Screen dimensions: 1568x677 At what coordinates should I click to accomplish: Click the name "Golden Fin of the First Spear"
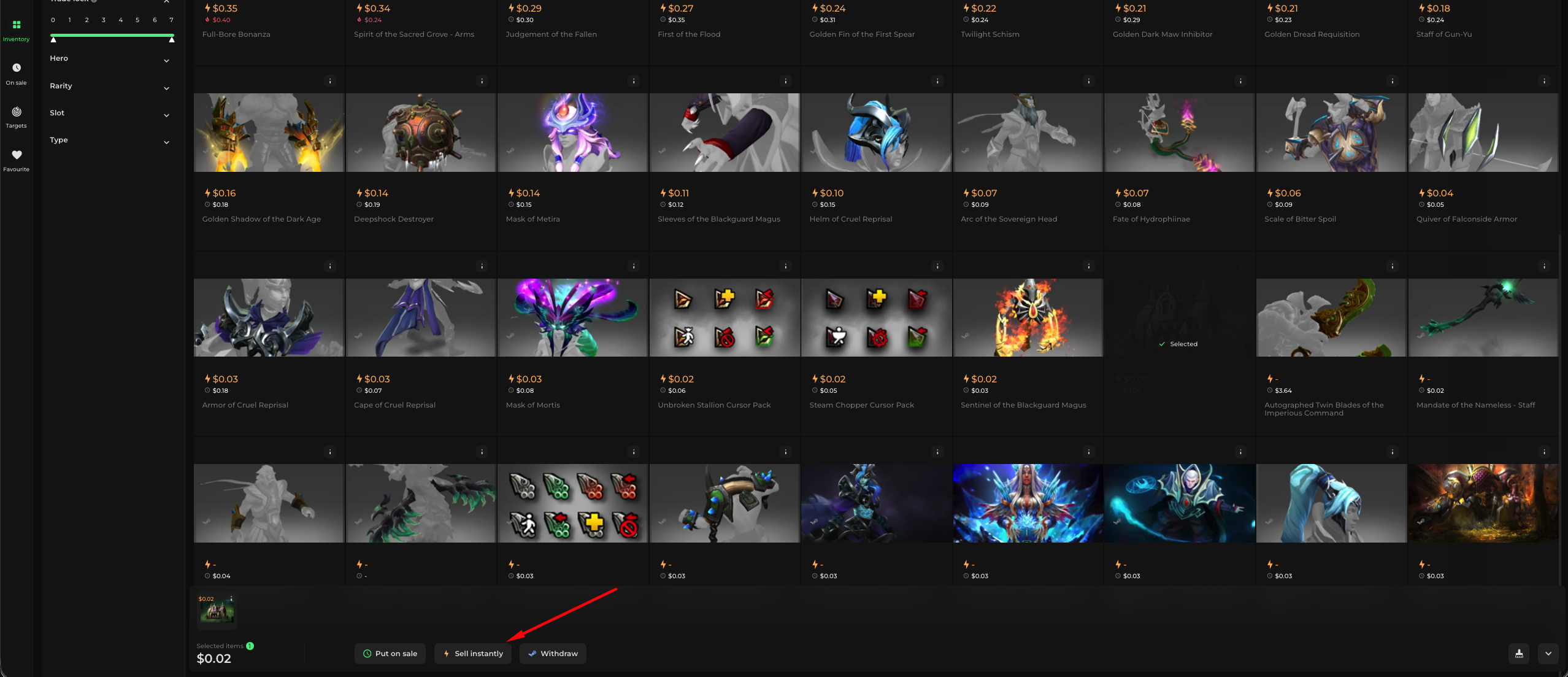(x=862, y=34)
